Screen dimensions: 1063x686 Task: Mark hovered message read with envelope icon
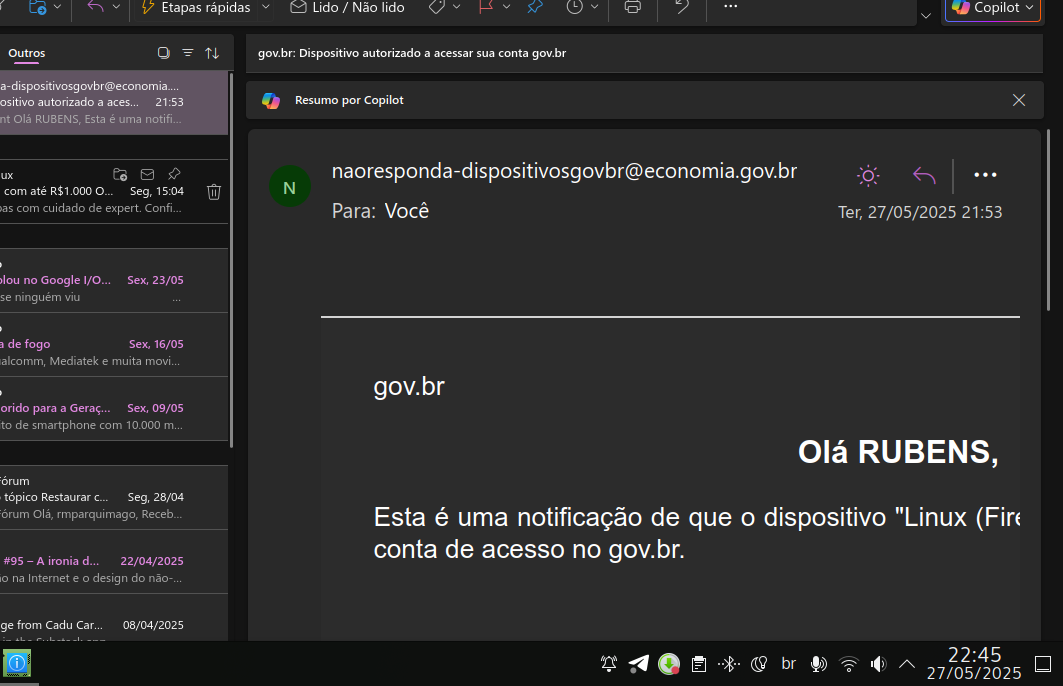(147, 174)
